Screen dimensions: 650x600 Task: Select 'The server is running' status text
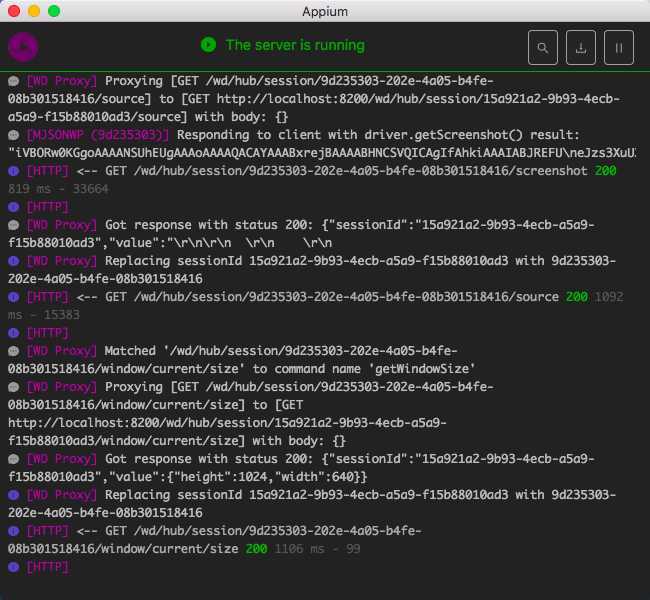pyautogui.click(x=295, y=45)
